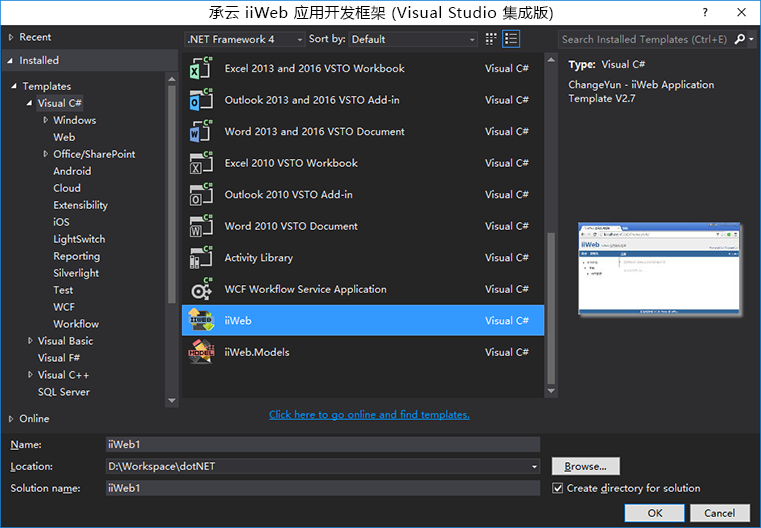Click the Outlook 2013 and 2016 Add-in icon
This screenshot has width=761, height=528.
pyautogui.click(x=201, y=99)
